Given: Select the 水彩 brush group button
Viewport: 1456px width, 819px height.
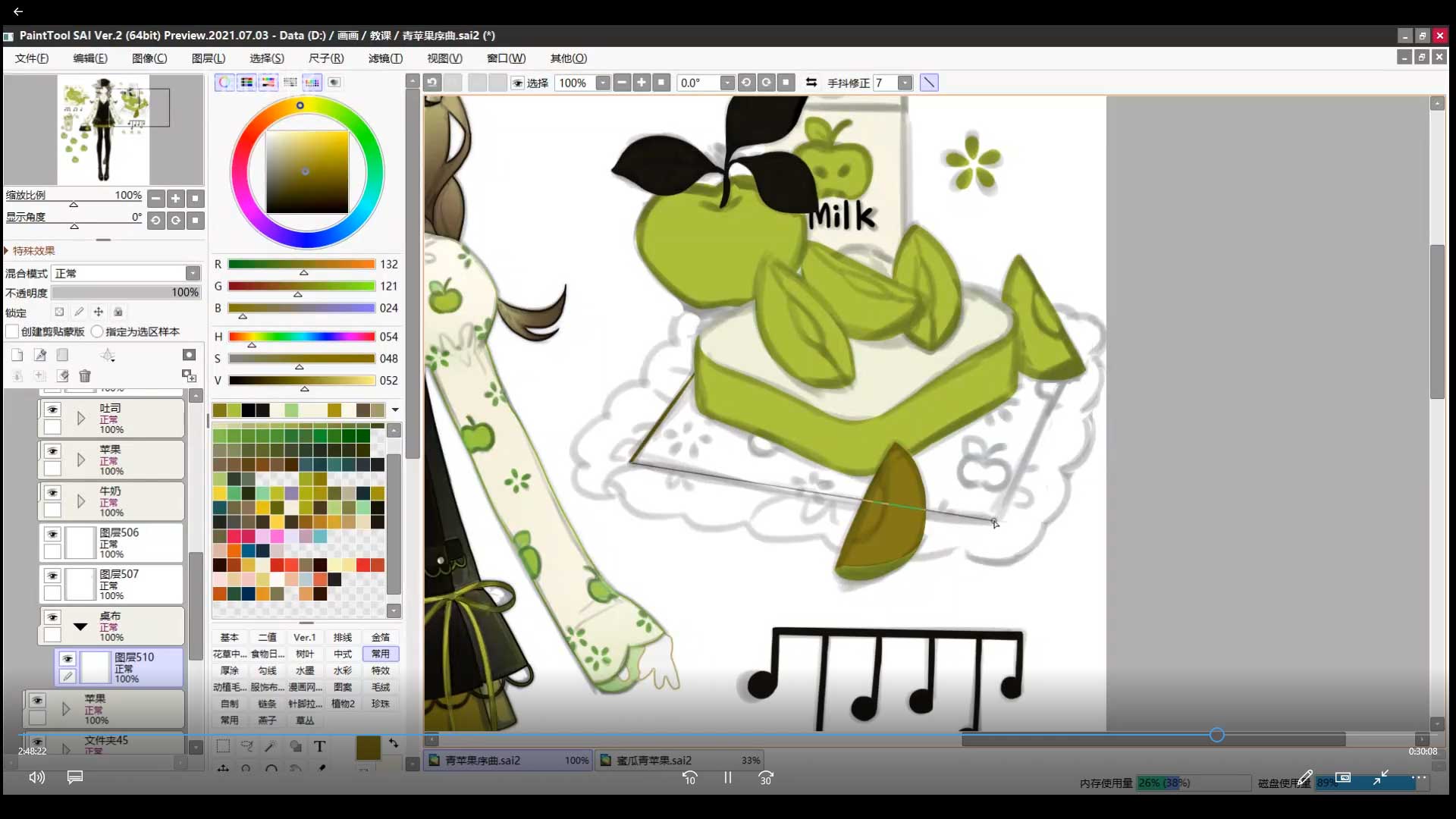Looking at the screenshot, I should (x=343, y=670).
